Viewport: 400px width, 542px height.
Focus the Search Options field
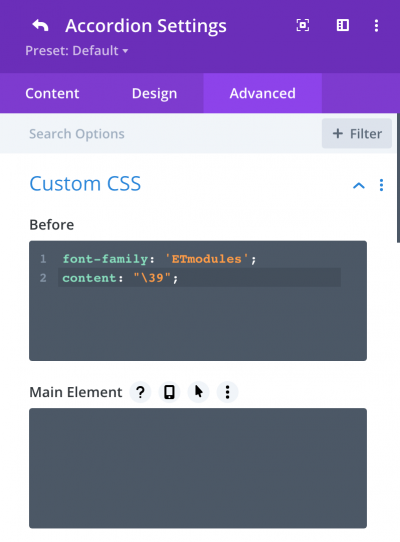159,133
